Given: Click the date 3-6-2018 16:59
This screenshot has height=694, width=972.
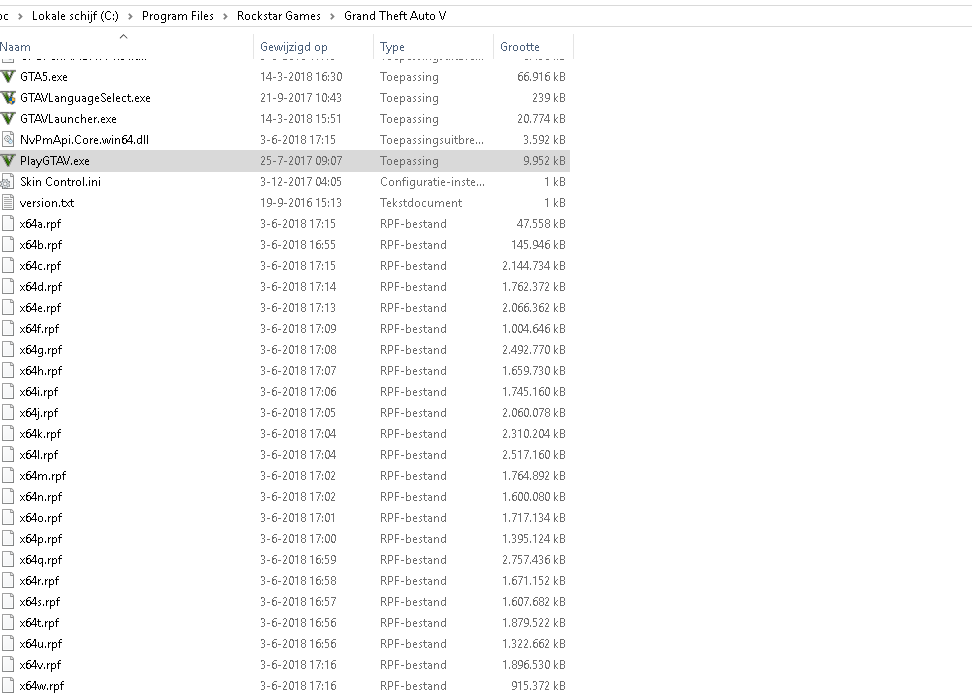Looking at the screenshot, I should click(x=298, y=560).
